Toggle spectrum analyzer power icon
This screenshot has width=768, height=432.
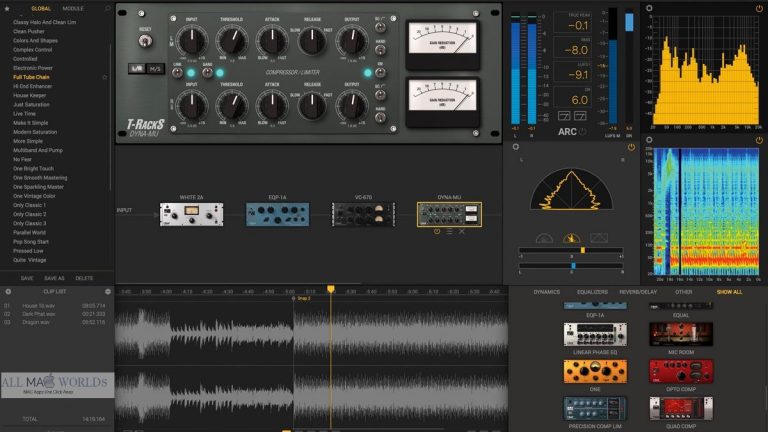[759, 8]
